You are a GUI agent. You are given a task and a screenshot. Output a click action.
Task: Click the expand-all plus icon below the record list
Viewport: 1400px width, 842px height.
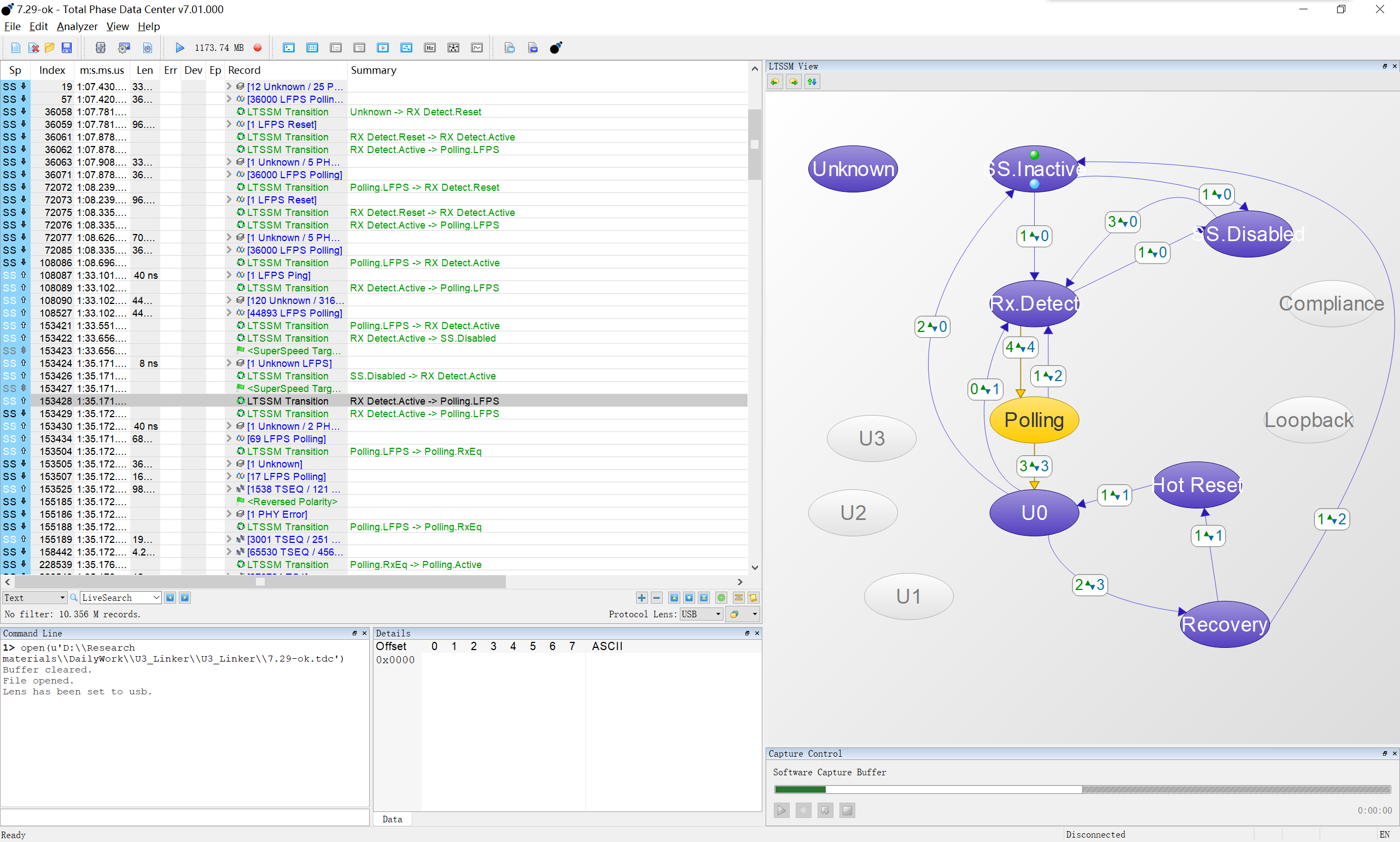[x=641, y=598]
